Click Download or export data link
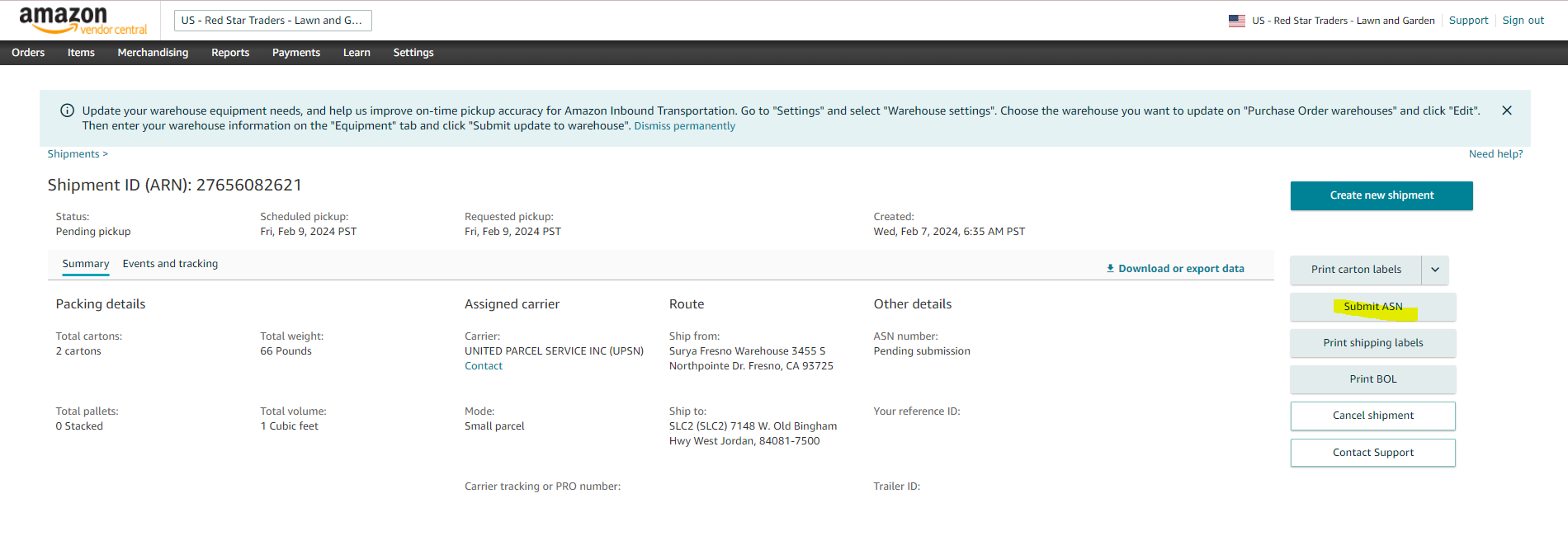1568x536 pixels. (1175, 269)
